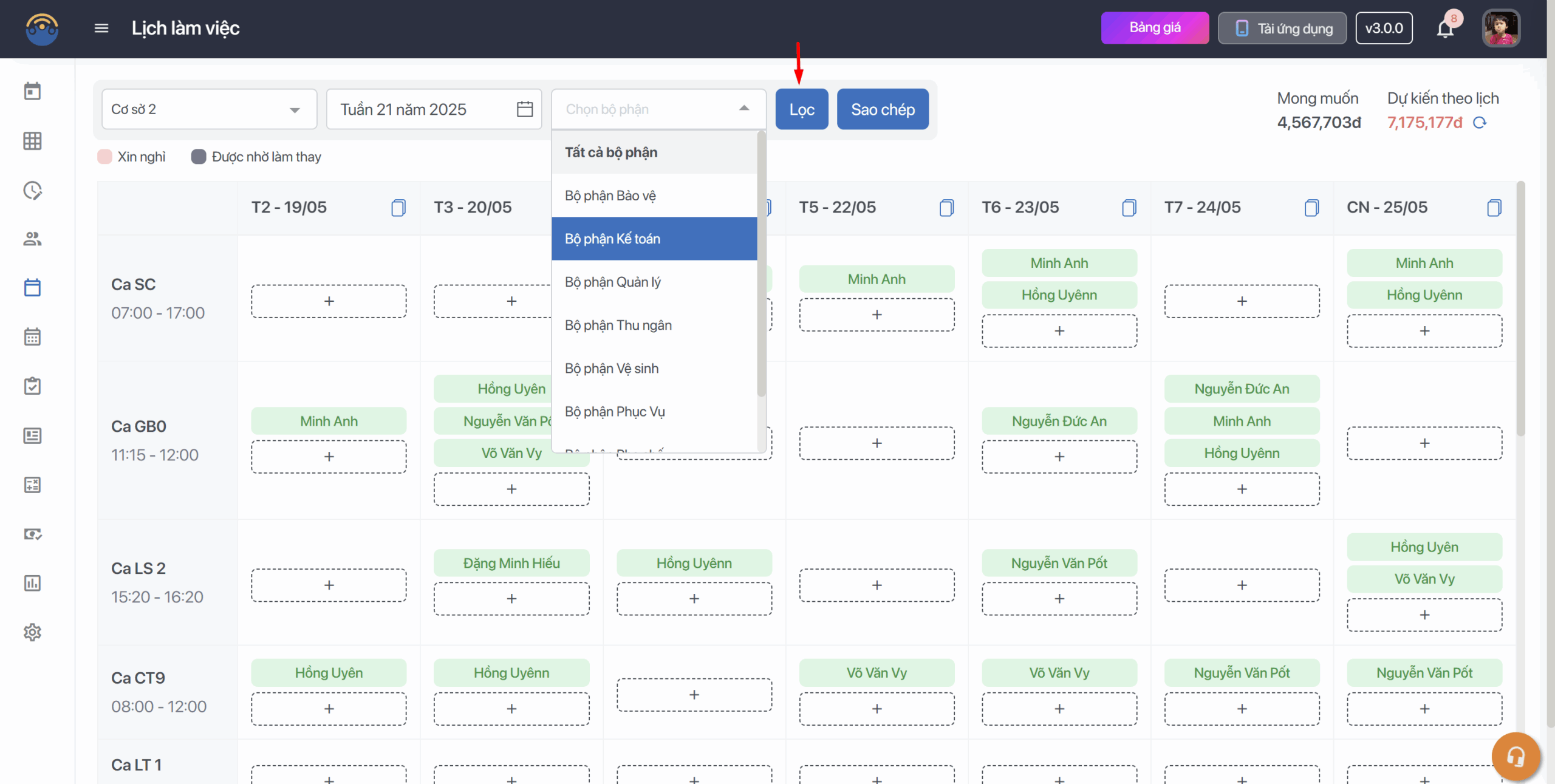Open the employees icon in sidebar
1555x784 pixels.
click(32, 239)
